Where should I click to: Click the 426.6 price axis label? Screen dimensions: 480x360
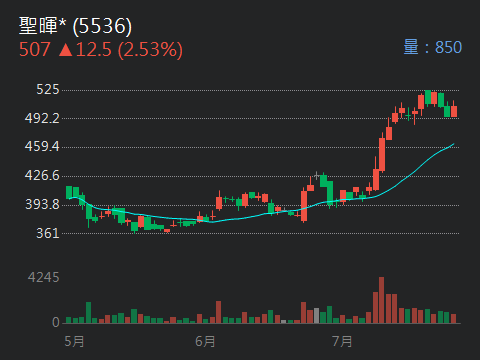pyautogui.click(x=42, y=175)
